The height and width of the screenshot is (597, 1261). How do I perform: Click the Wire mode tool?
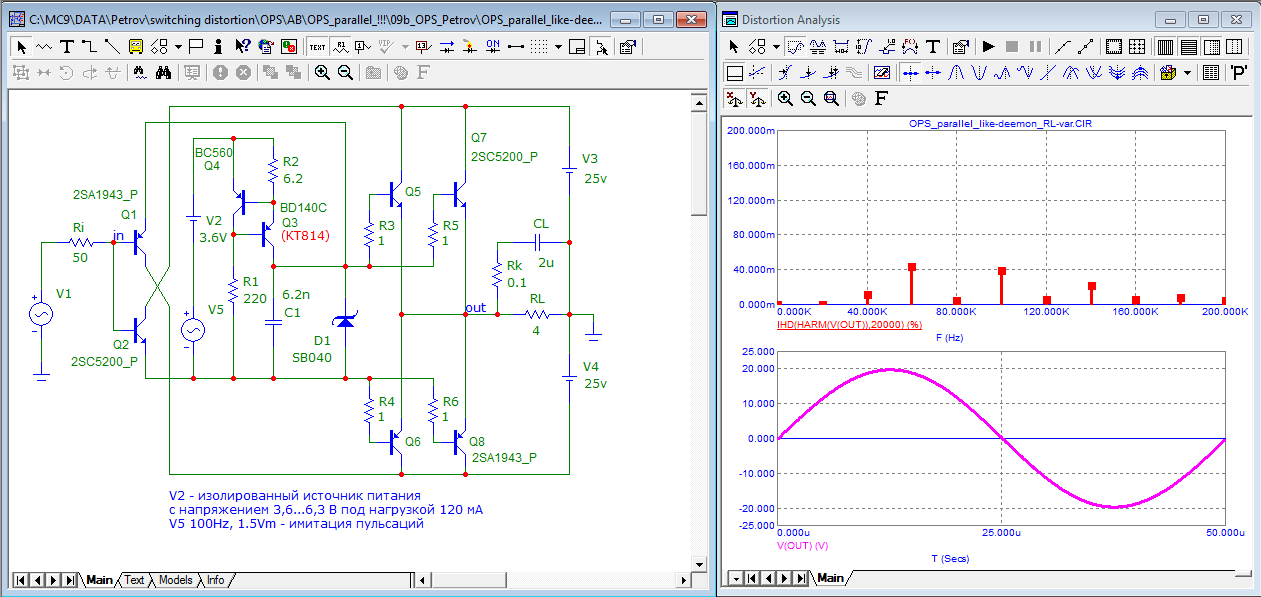point(88,46)
